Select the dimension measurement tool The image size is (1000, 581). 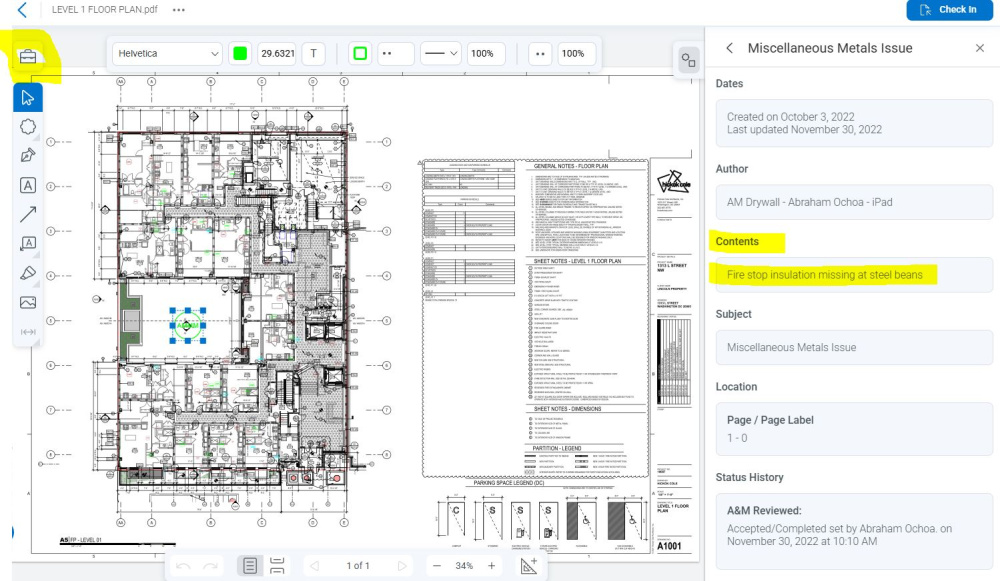coord(27,332)
